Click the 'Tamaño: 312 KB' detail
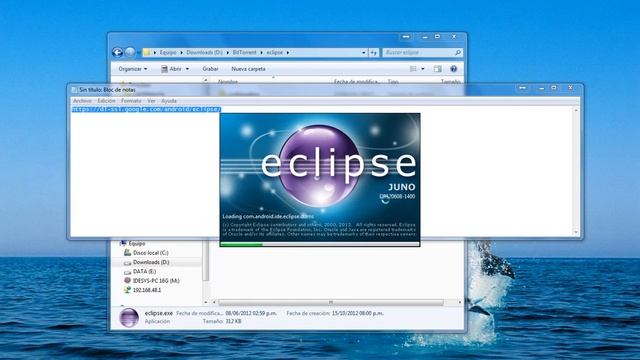640x360 pixels. 222,322
